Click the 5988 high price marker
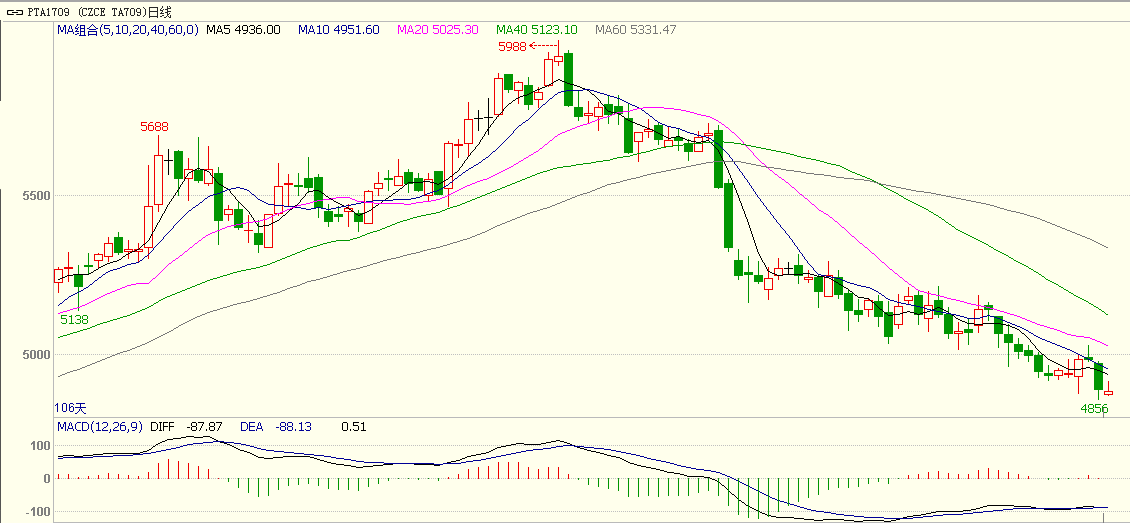1130x523 pixels. (511, 46)
